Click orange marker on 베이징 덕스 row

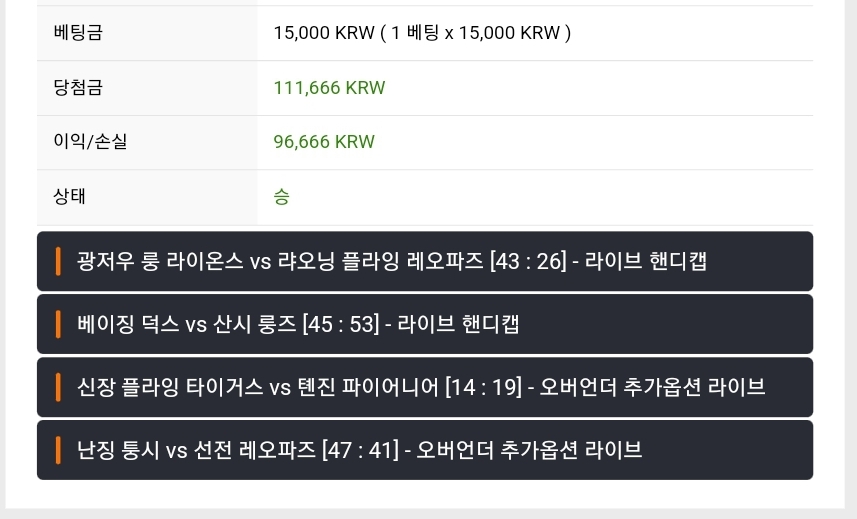click(58, 324)
